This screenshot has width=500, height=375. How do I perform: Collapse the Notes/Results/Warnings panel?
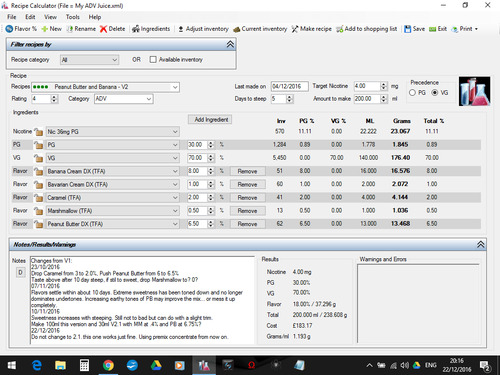[x=480, y=245]
